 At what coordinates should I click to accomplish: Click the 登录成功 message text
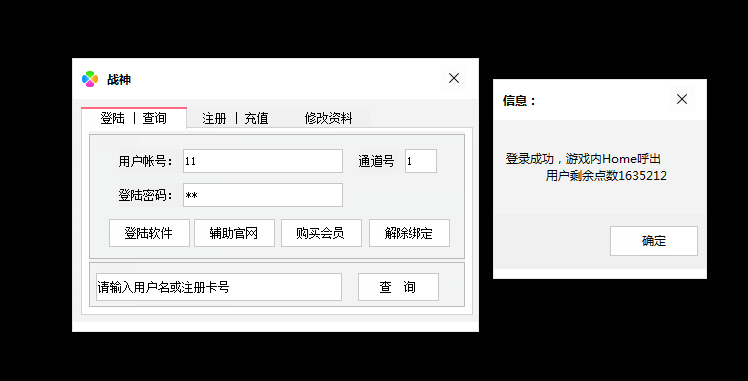click(x=583, y=159)
